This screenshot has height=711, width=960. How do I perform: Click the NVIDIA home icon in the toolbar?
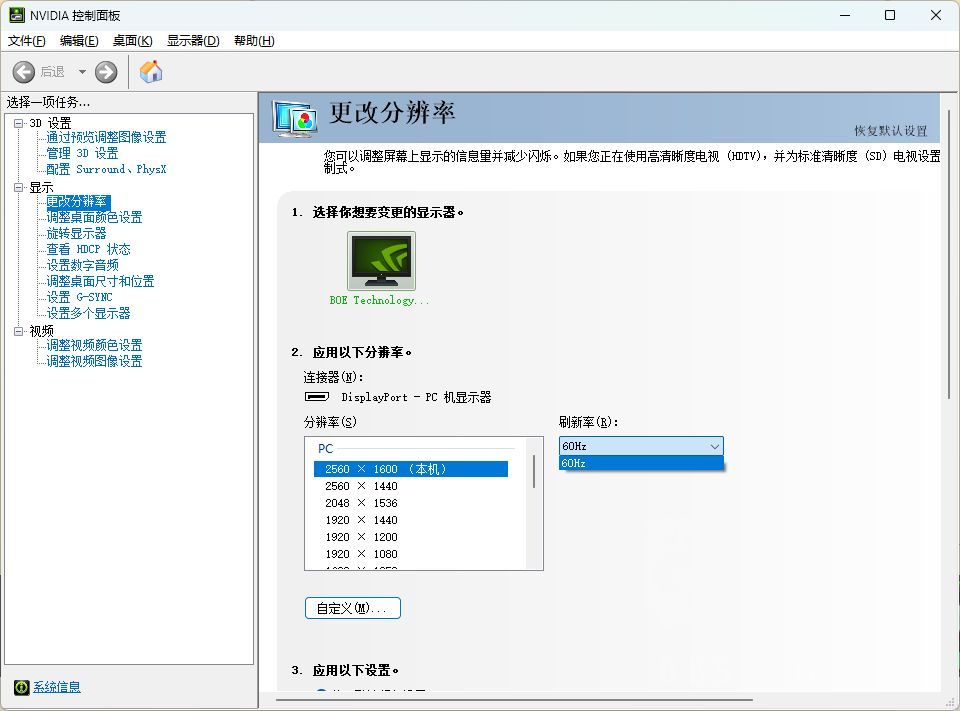pos(151,71)
